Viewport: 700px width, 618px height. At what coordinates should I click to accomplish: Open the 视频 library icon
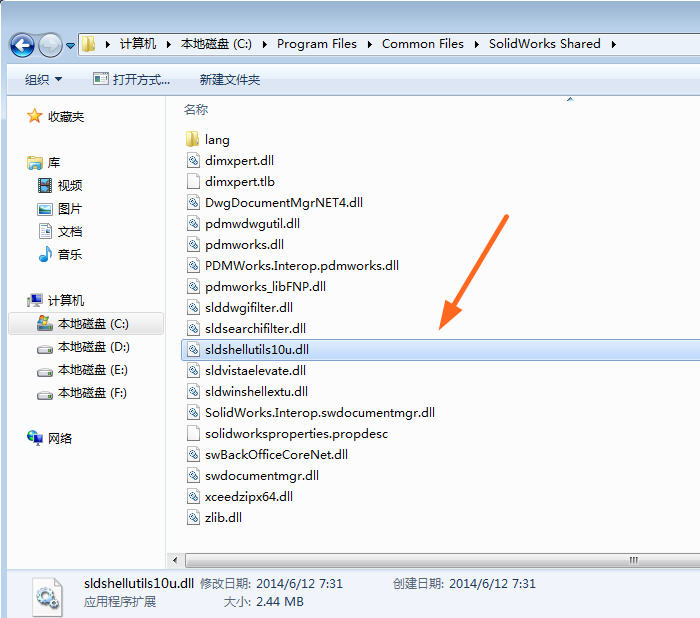pos(44,185)
